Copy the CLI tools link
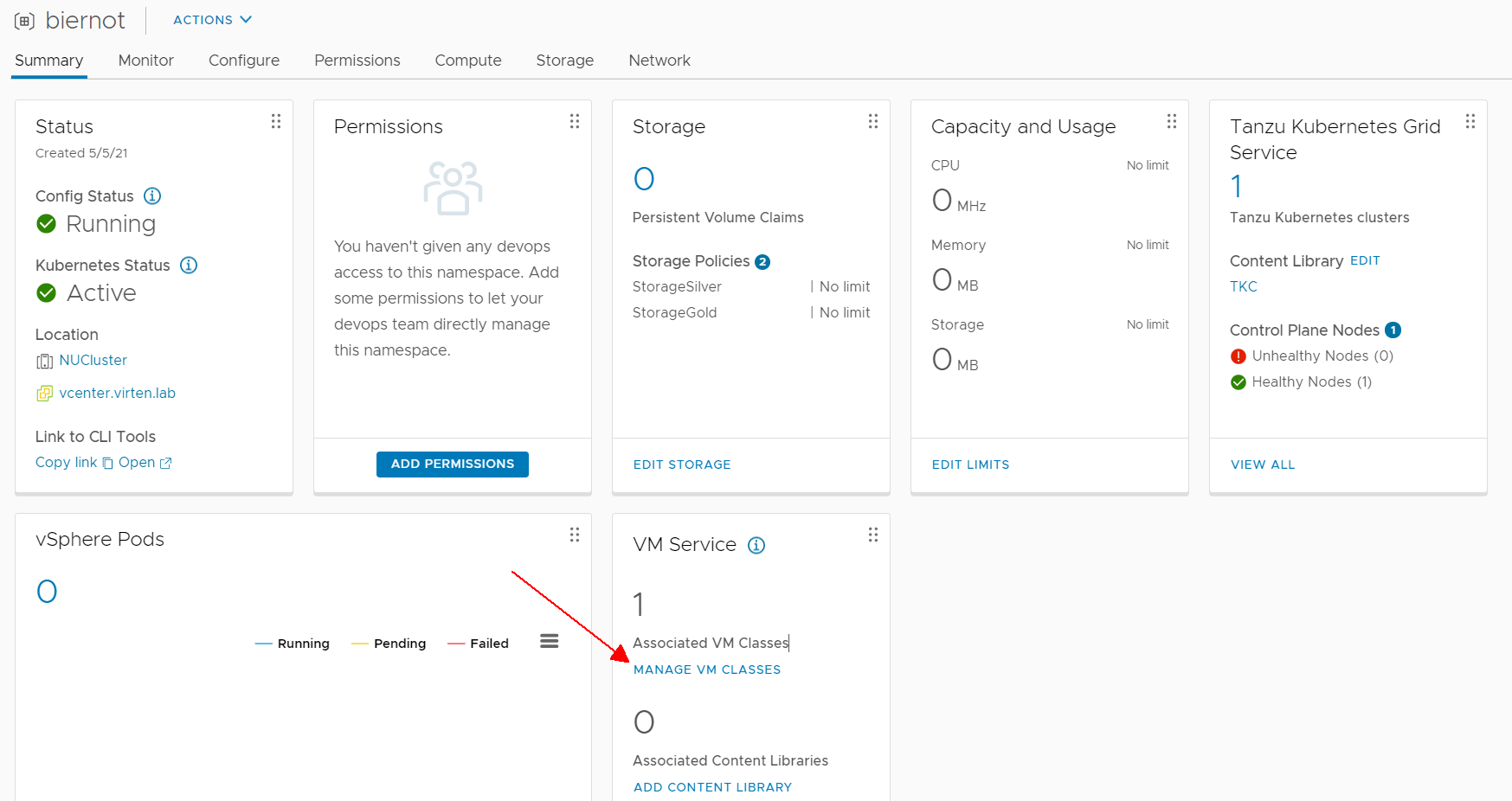This screenshot has height=801, width=1512. tap(67, 462)
